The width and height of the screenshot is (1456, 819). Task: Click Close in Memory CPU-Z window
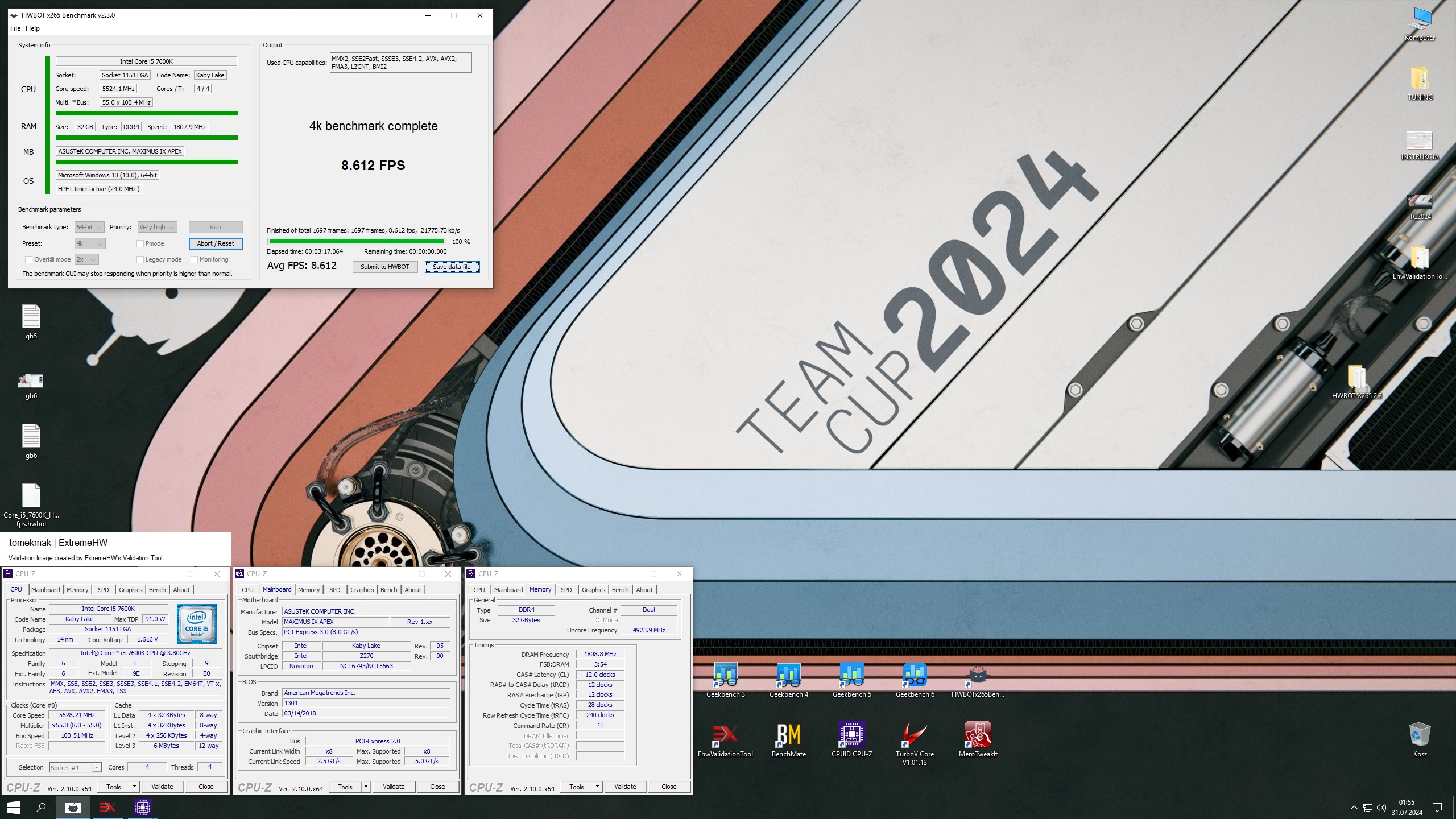[x=669, y=787]
